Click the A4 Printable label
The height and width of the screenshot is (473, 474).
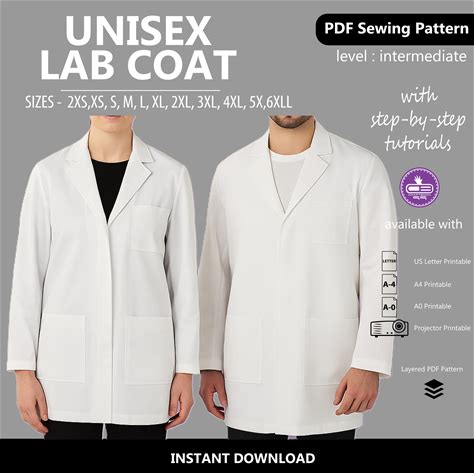[432, 284]
